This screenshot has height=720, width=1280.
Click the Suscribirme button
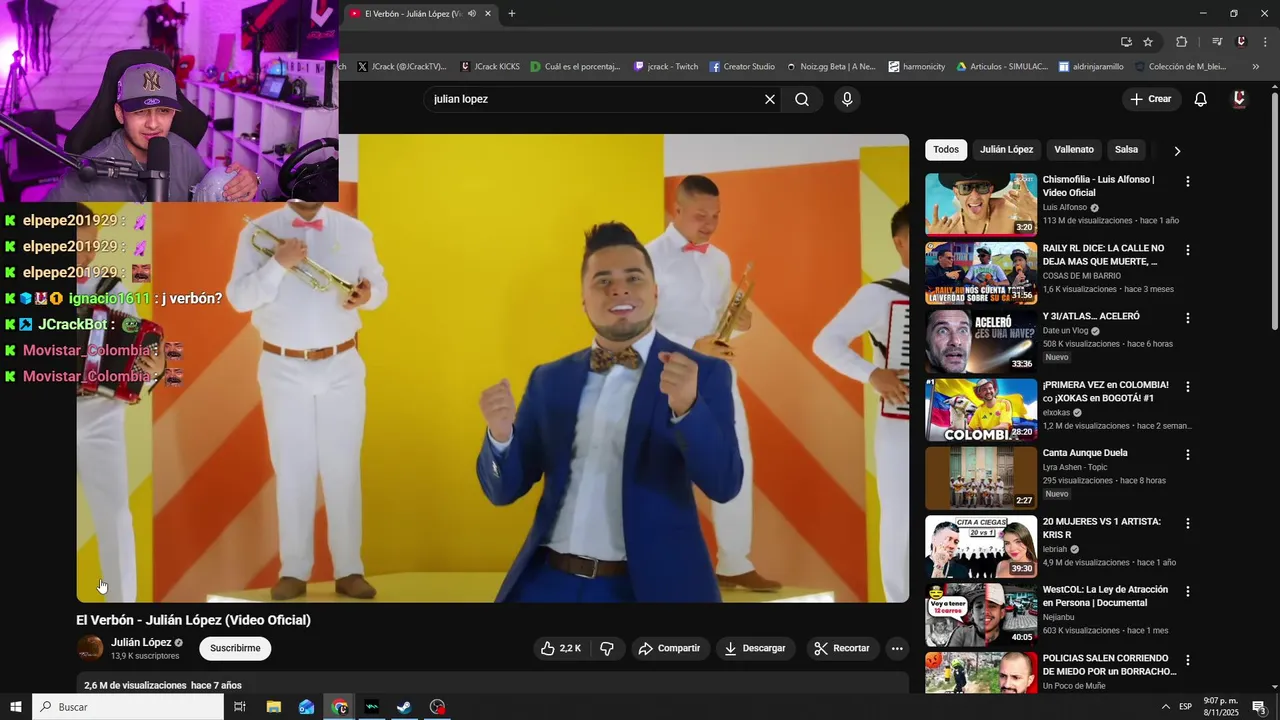point(235,648)
